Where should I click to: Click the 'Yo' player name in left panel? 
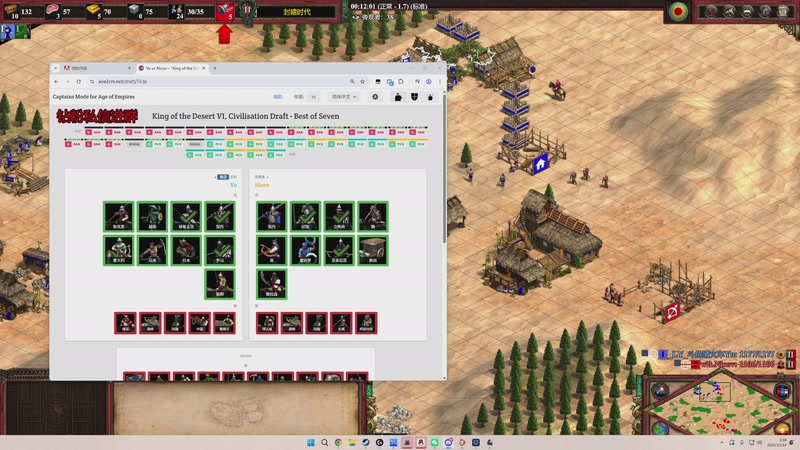(x=233, y=185)
